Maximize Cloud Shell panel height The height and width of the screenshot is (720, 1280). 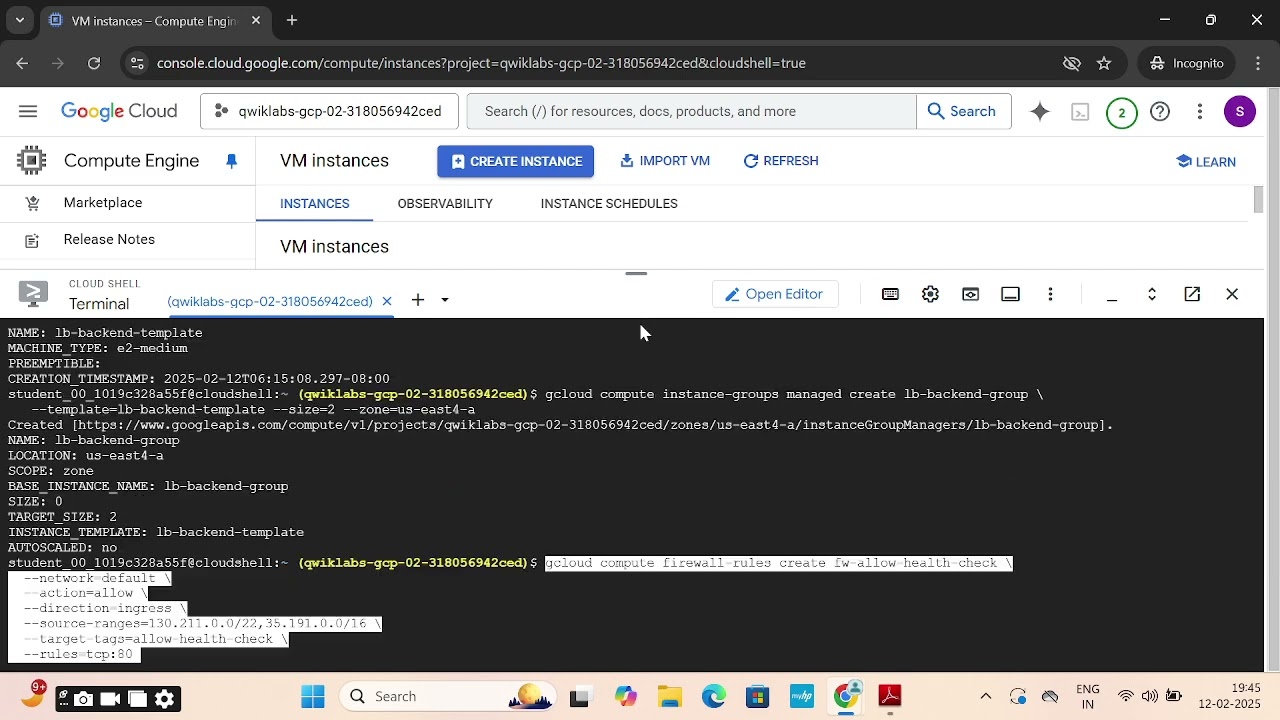pyautogui.click(x=1152, y=294)
